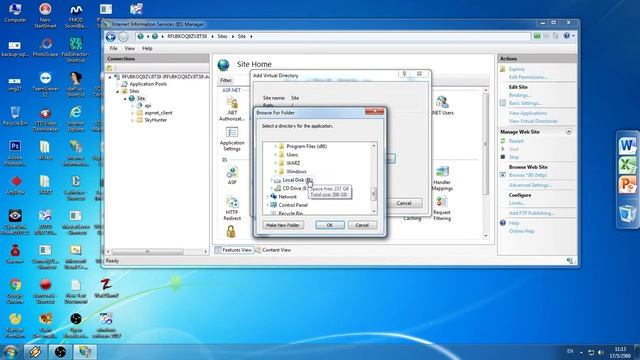Click the padlock feature icon below HTTP Redirect
This screenshot has height=360, width=640.
pos(231,231)
